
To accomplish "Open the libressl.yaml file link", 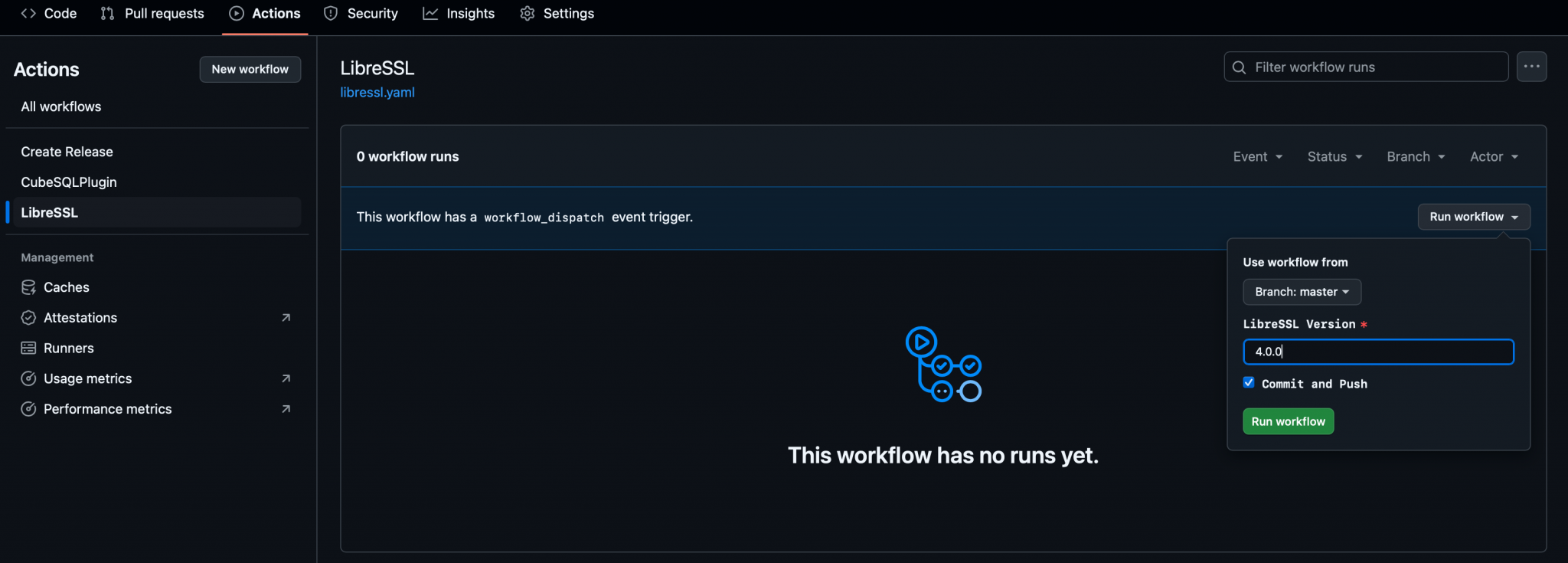I will [x=377, y=93].
